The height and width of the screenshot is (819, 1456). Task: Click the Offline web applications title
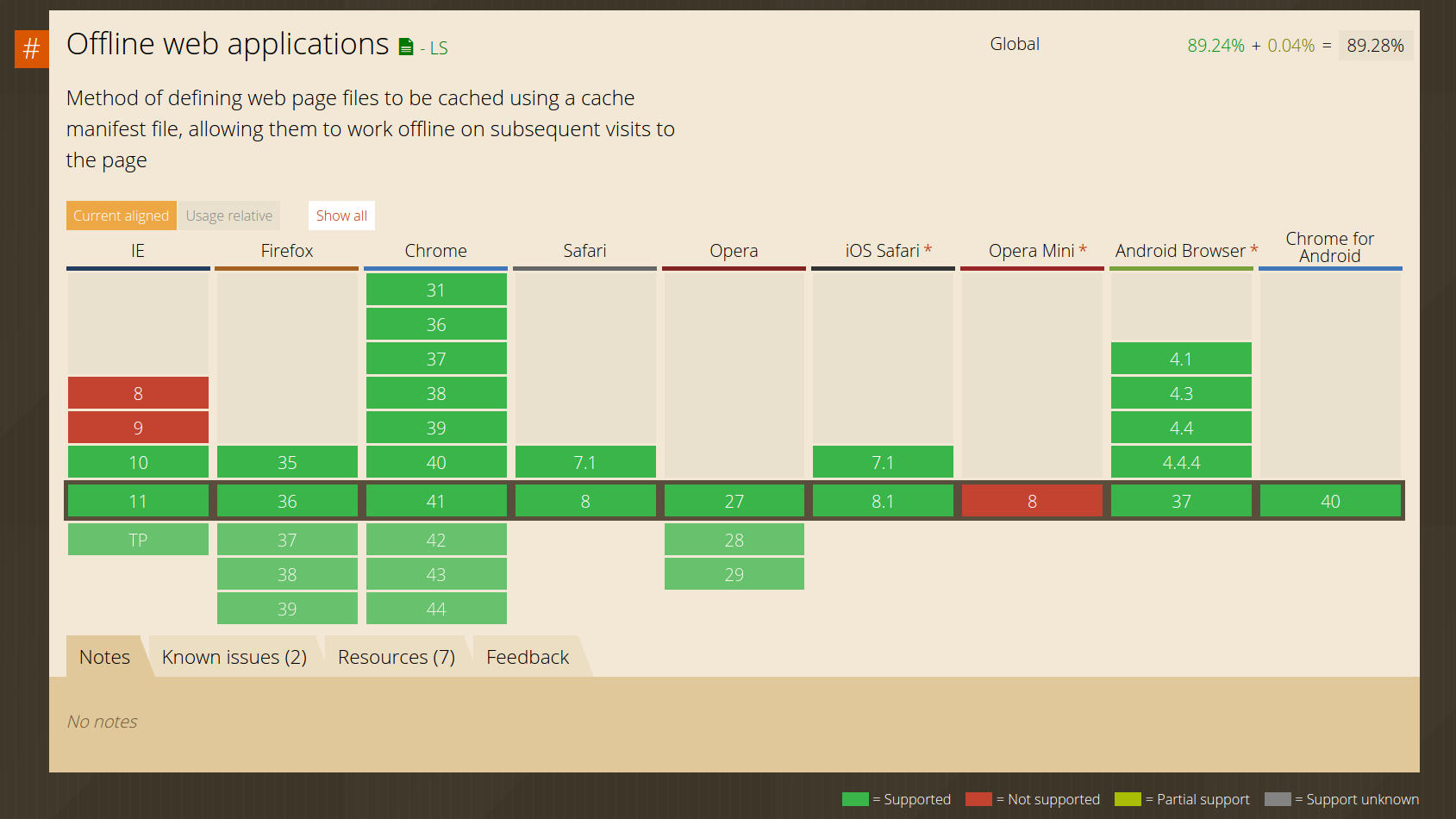(x=228, y=44)
